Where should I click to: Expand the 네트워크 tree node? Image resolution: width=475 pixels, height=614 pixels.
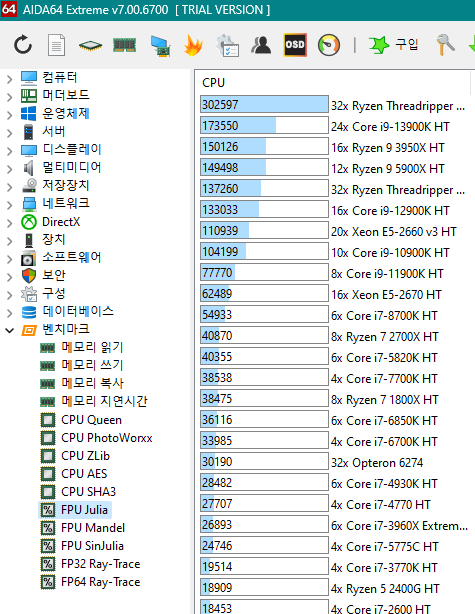(x=9, y=205)
